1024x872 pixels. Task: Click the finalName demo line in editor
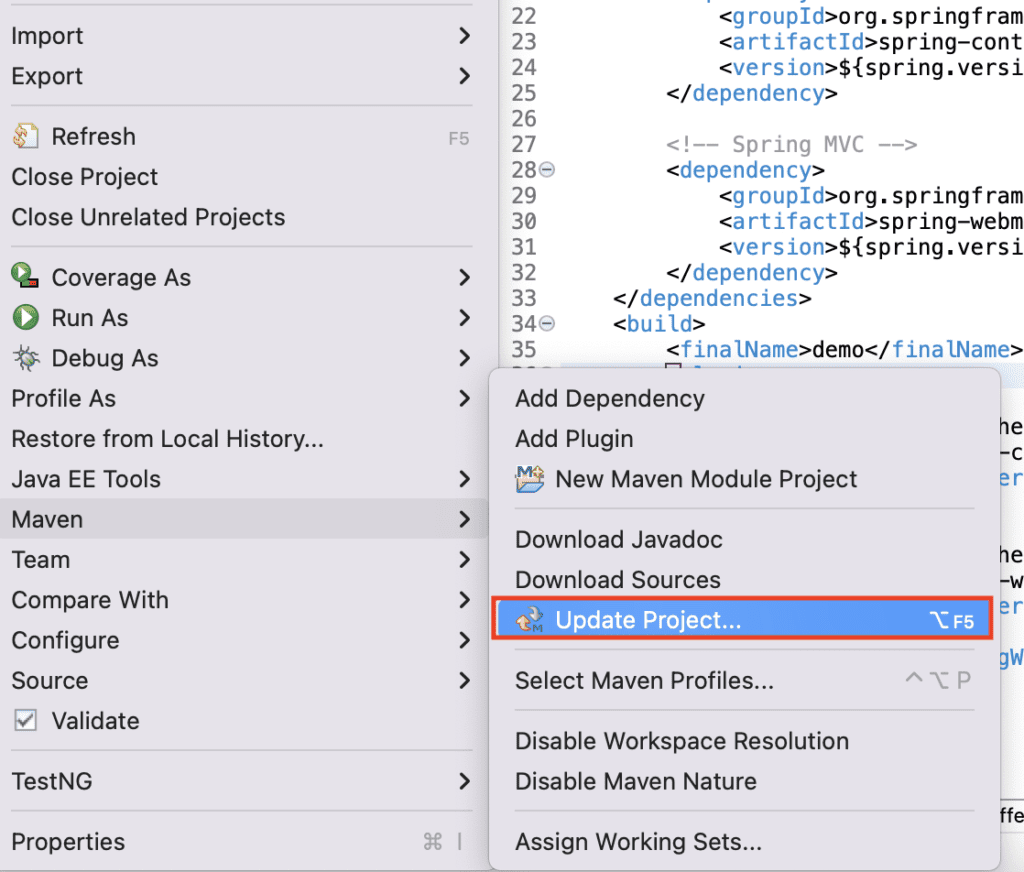pos(844,349)
